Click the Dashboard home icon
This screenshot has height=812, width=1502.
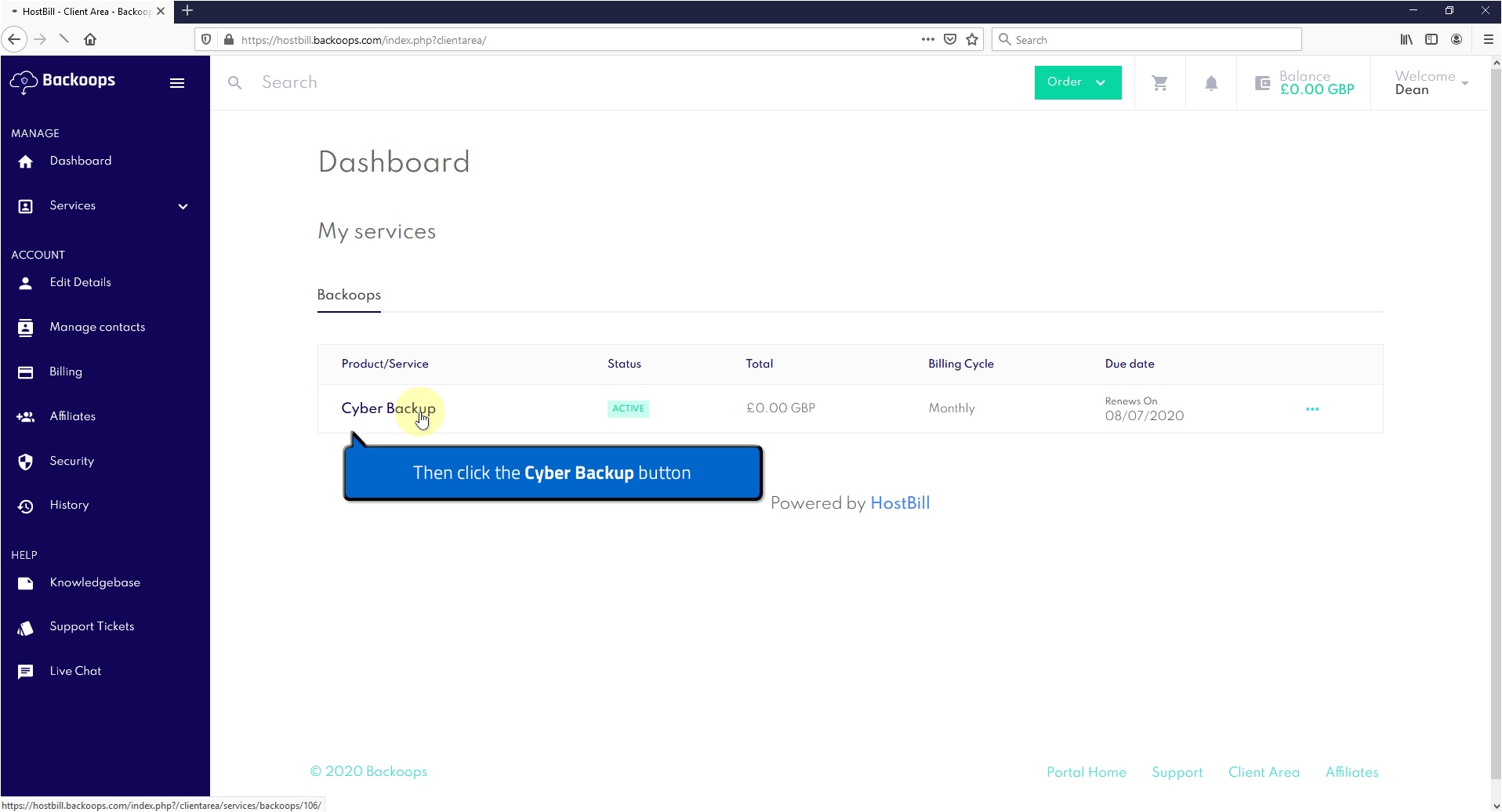click(x=26, y=161)
